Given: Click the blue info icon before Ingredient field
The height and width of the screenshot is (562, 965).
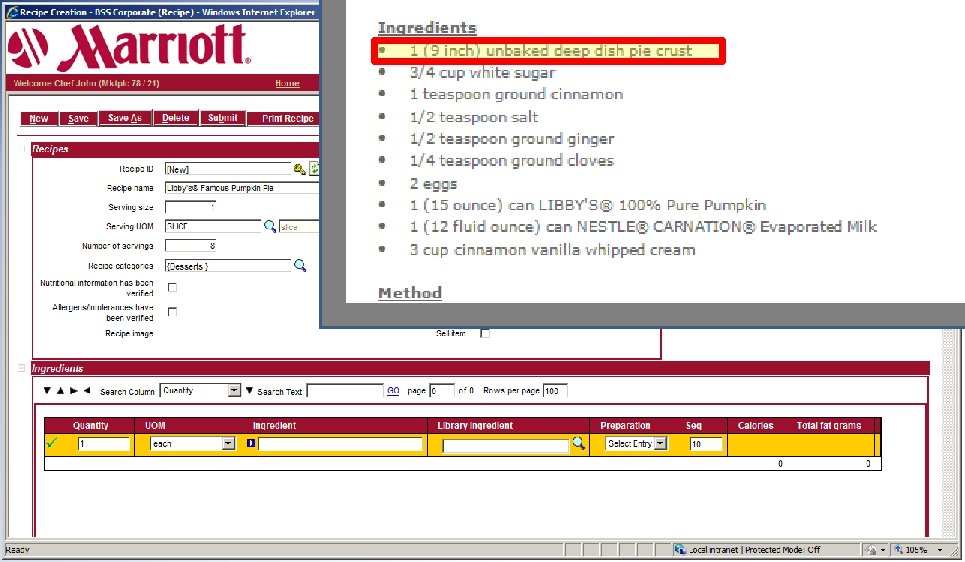Looking at the screenshot, I should [250, 443].
